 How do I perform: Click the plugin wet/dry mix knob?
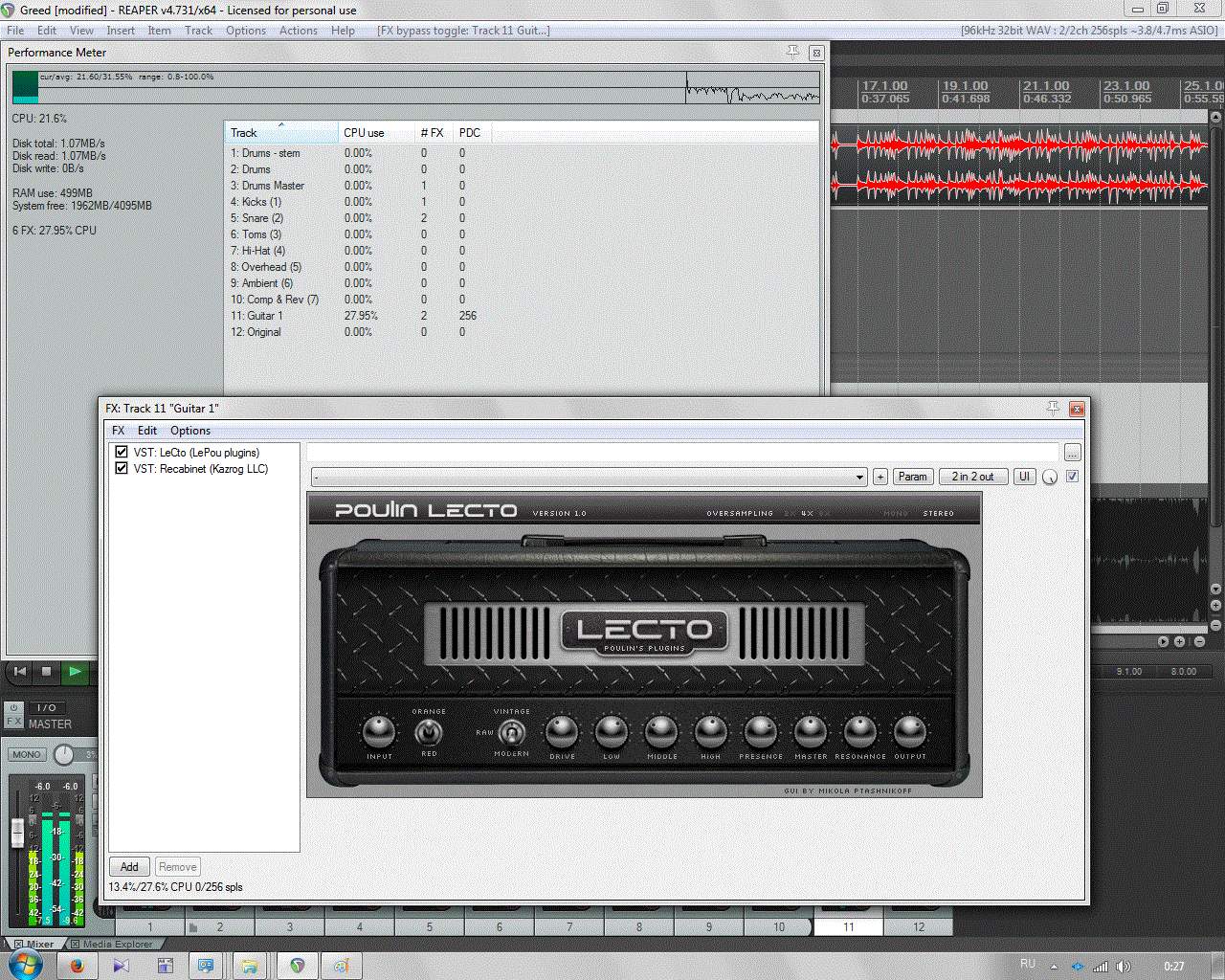[1050, 478]
